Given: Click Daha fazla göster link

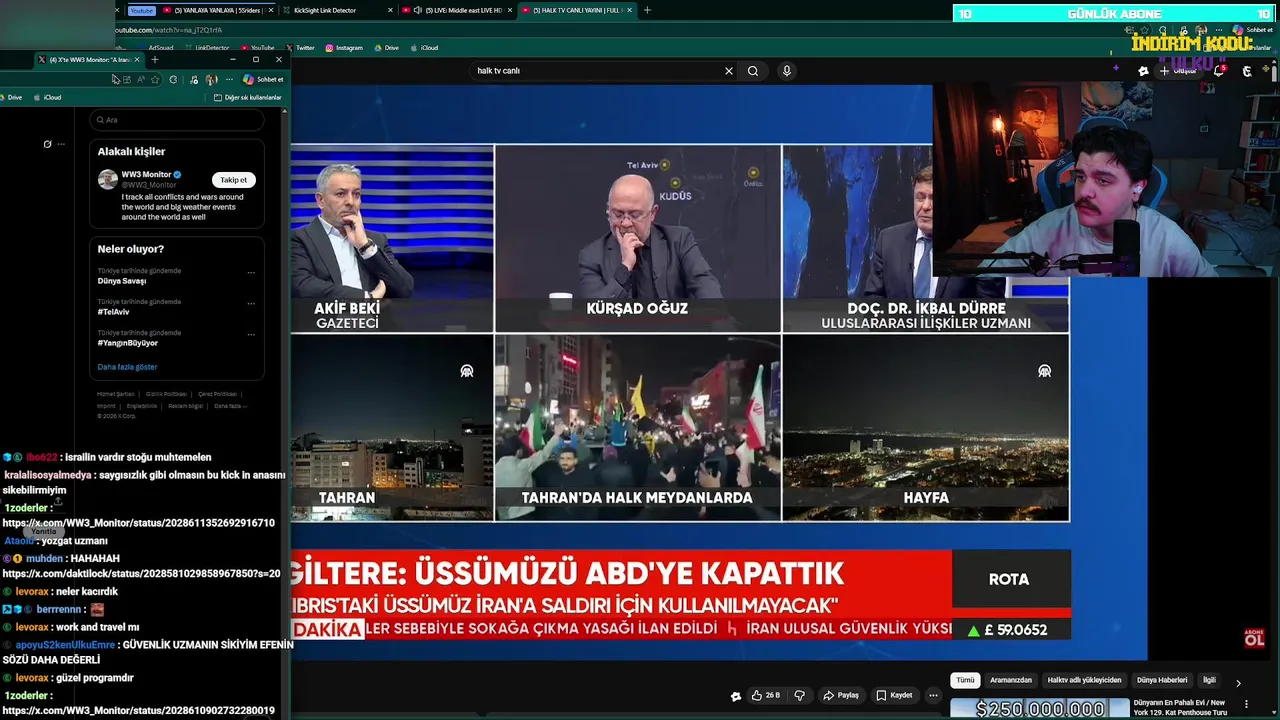Looking at the screenshot, I should (x=127, y=367).
